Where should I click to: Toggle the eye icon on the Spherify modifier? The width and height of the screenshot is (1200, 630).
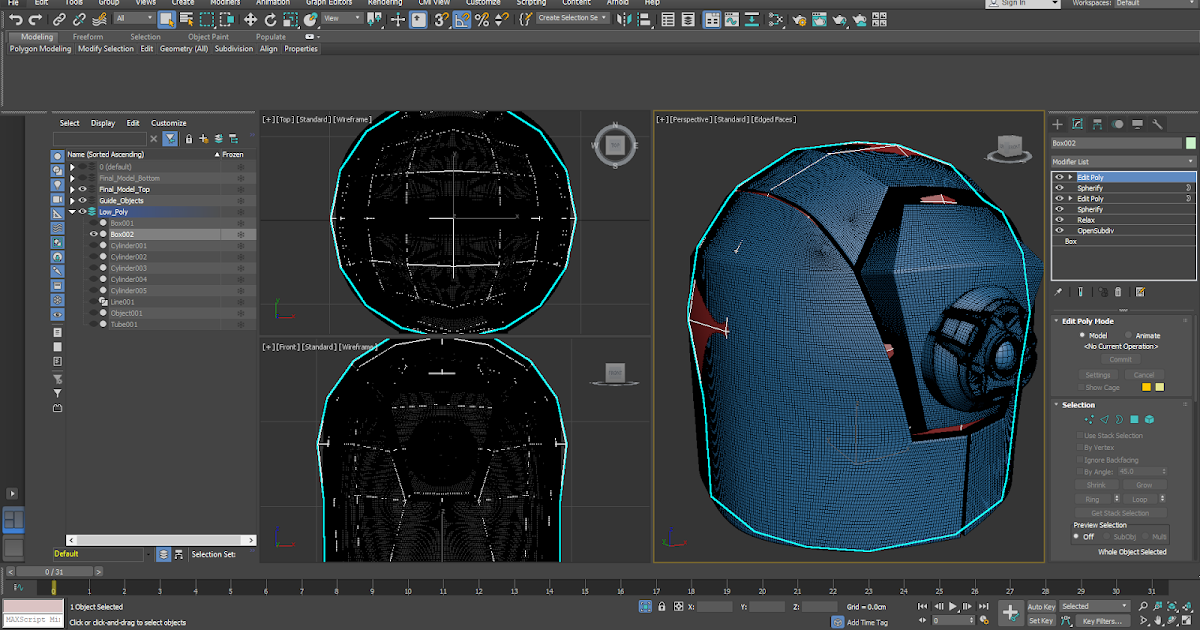coord(1058,188)
